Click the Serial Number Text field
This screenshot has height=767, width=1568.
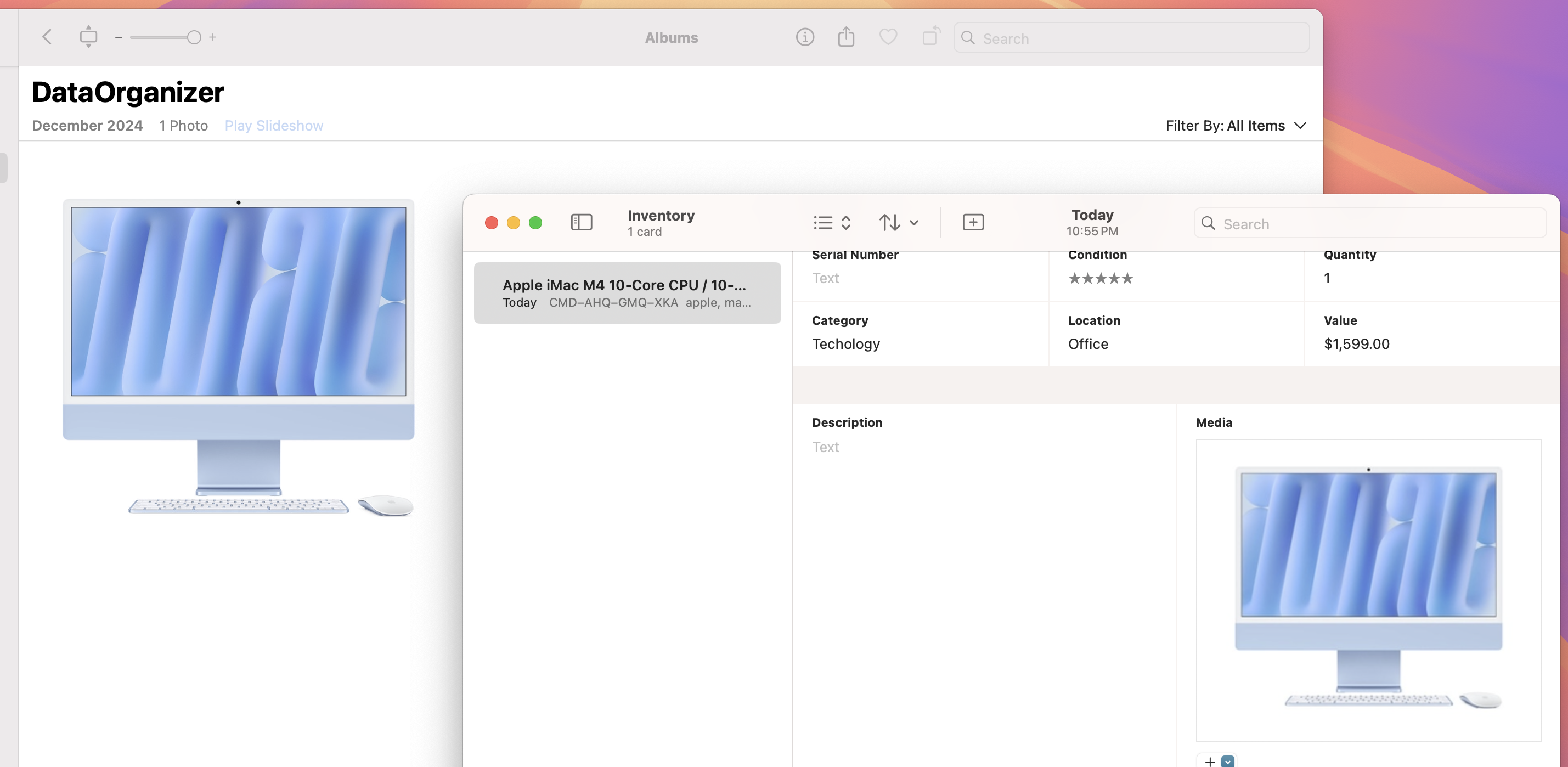(825, 278)
